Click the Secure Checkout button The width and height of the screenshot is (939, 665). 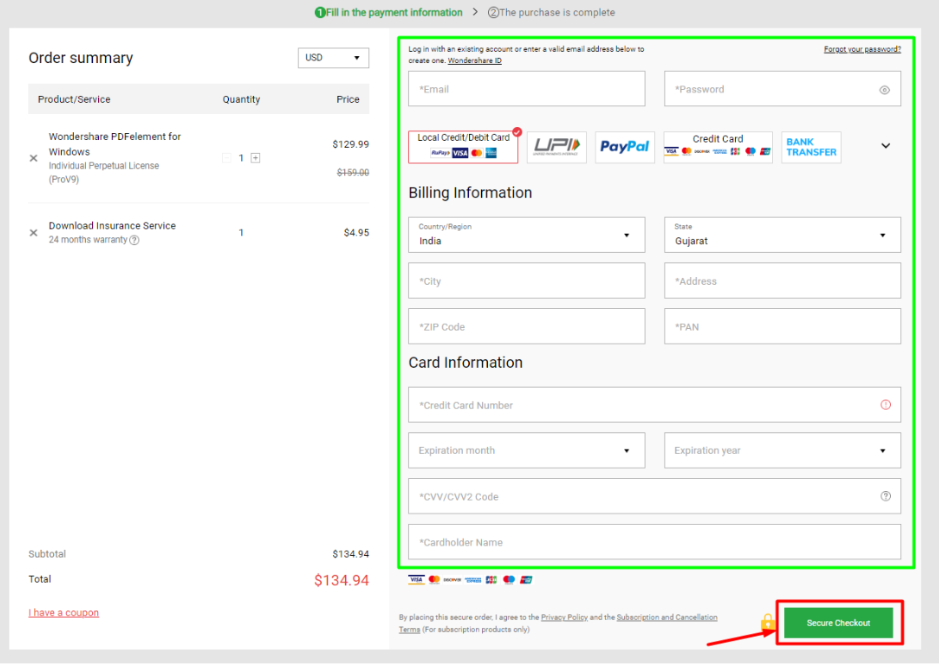tap(838, 623)
